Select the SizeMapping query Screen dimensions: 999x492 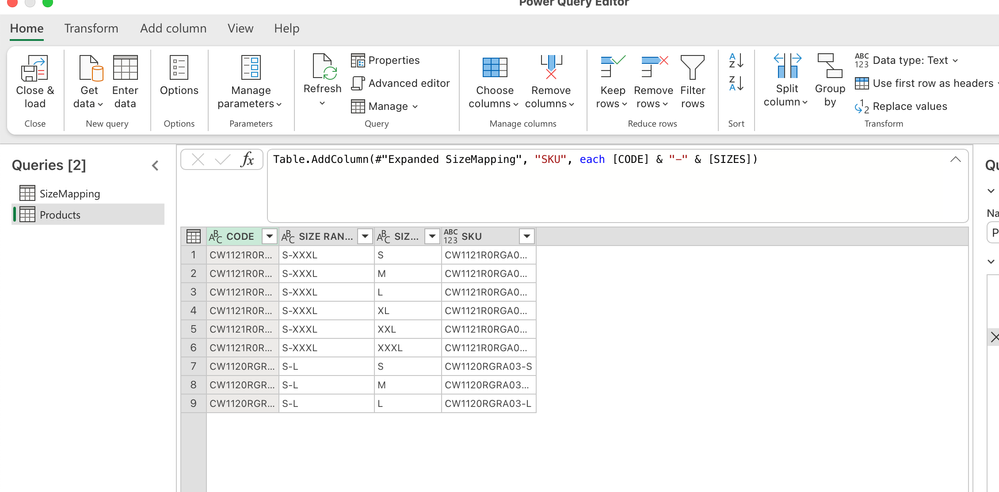click(88, 193)
